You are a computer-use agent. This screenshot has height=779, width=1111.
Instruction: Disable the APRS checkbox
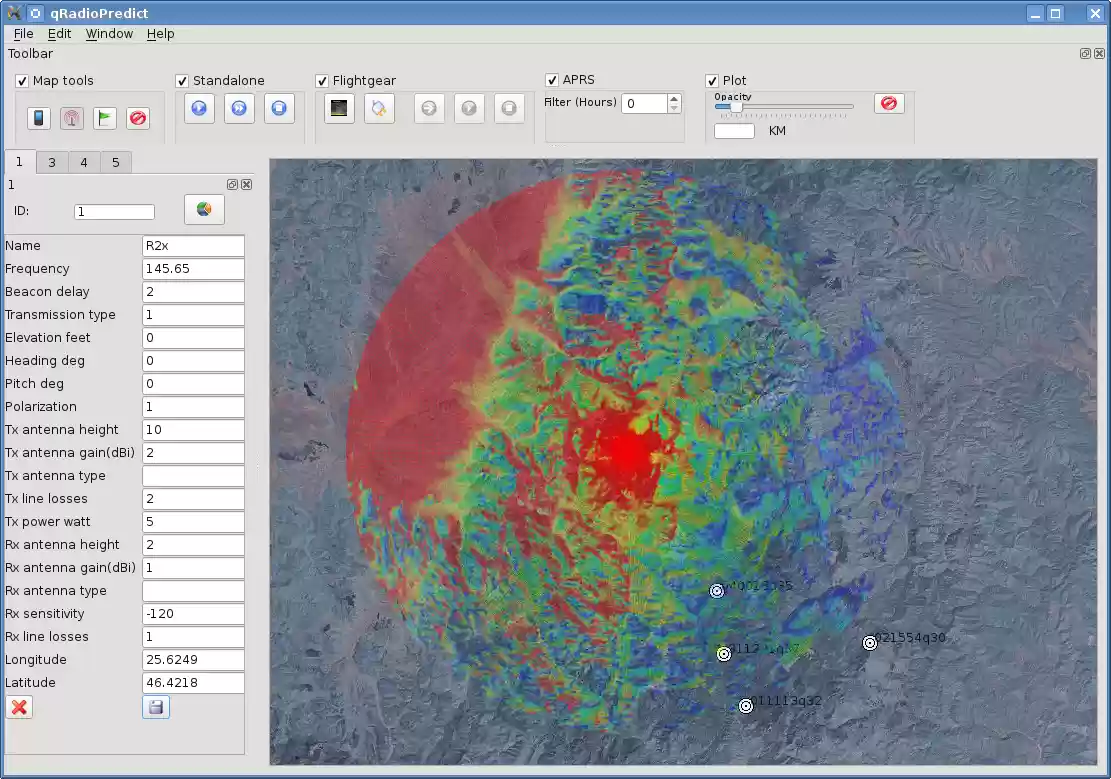click(x=551, y=79)
